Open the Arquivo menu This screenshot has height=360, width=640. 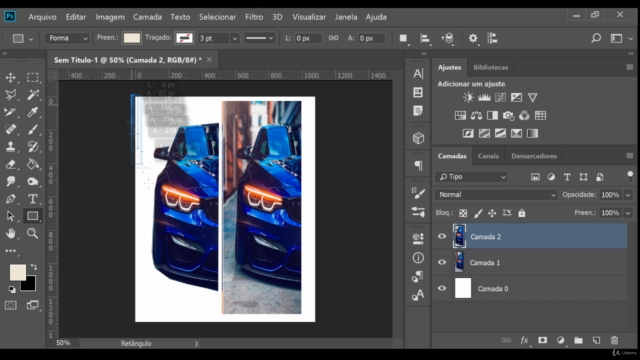pos(42,17)
